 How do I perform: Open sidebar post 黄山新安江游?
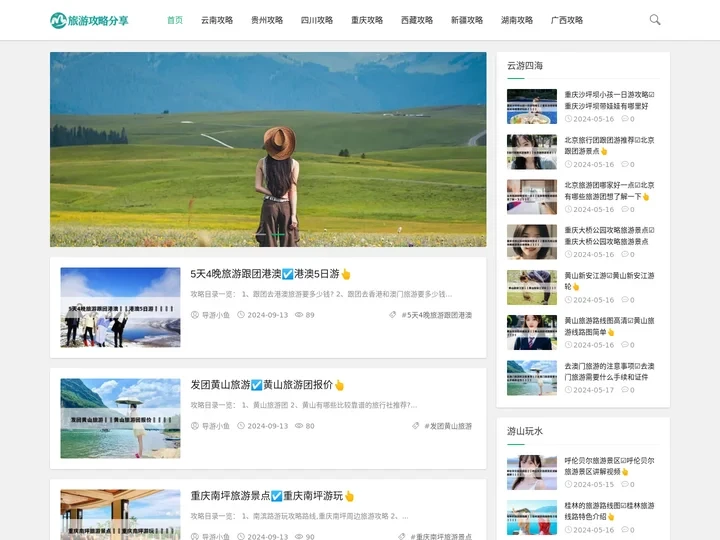click(609, 281)
